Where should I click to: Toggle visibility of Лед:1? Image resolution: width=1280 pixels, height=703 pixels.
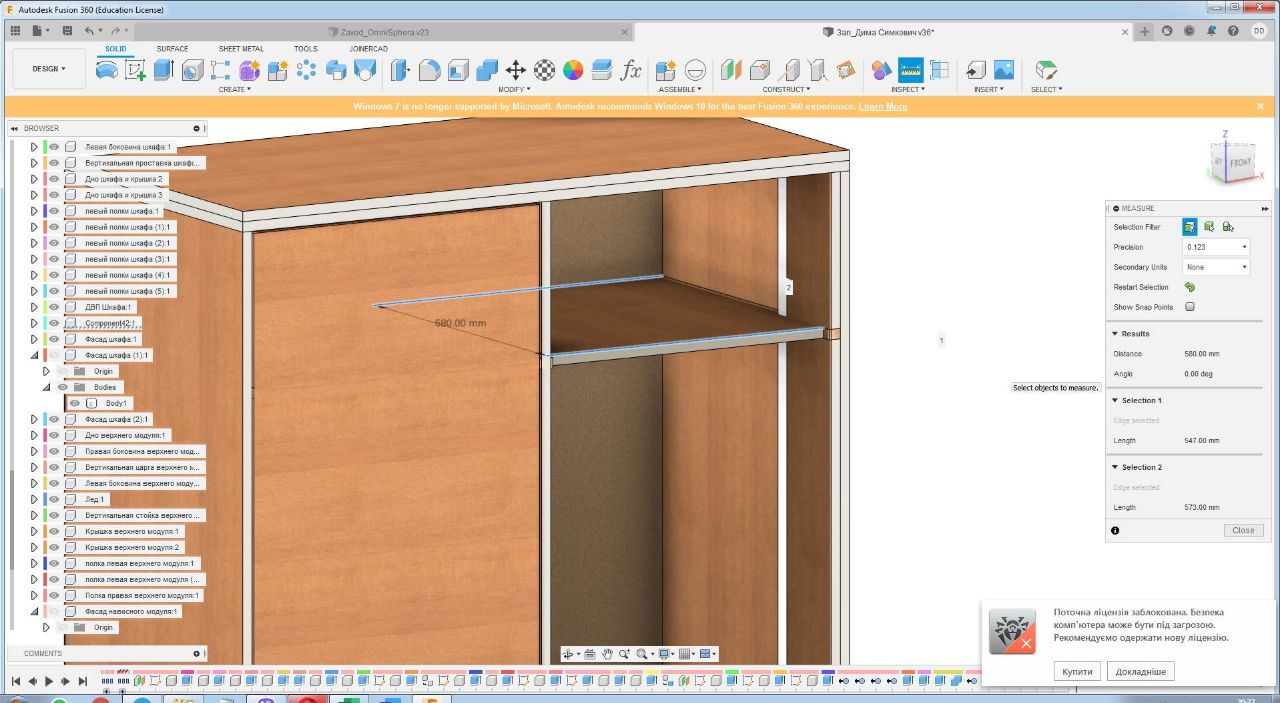[x=54, y=499]
